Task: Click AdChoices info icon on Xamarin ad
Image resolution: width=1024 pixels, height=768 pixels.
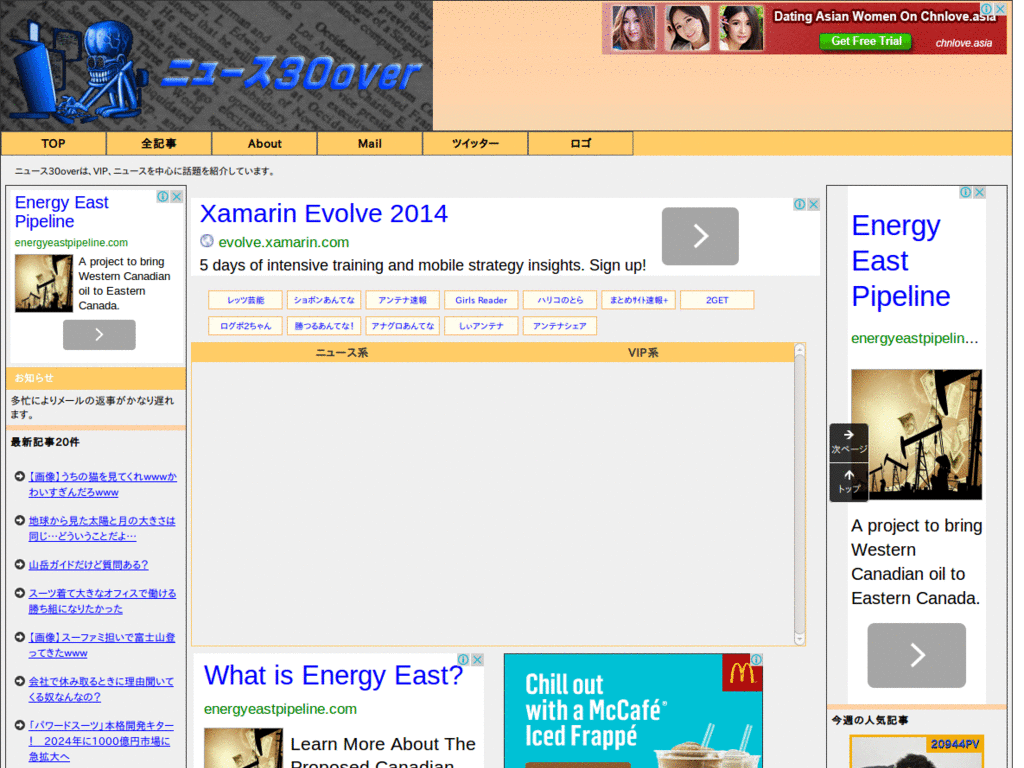Action: pyautogui.click(x=800, y=204)
